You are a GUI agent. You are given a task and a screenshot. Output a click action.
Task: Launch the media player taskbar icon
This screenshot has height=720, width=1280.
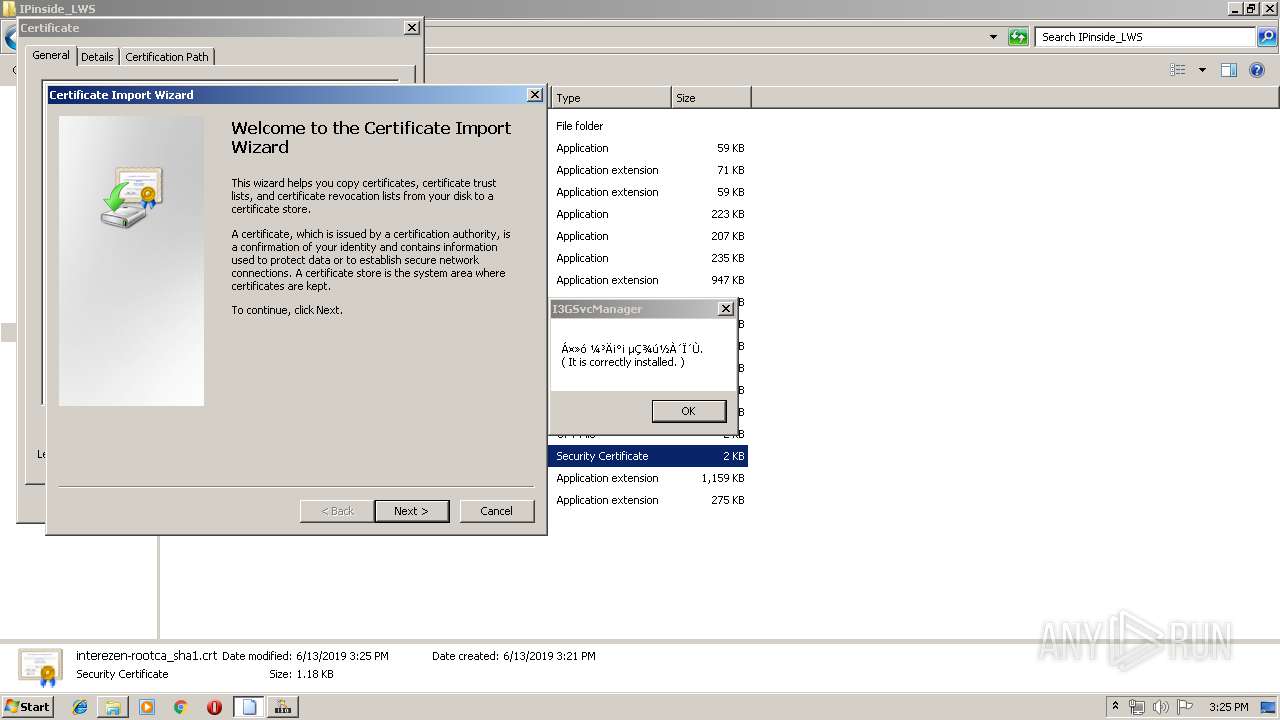(x=147, y=707)
